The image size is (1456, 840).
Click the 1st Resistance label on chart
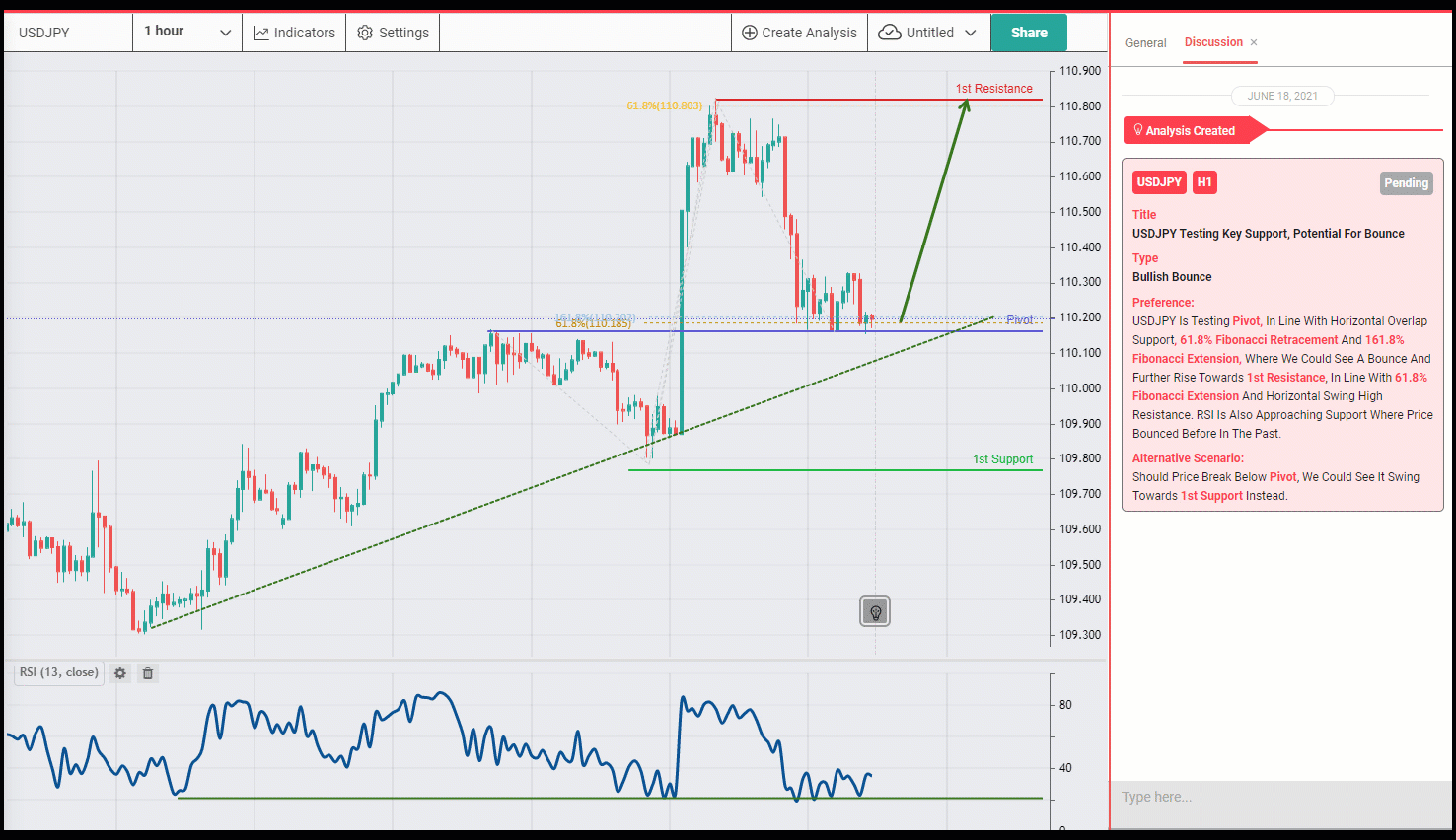[993, 89]
